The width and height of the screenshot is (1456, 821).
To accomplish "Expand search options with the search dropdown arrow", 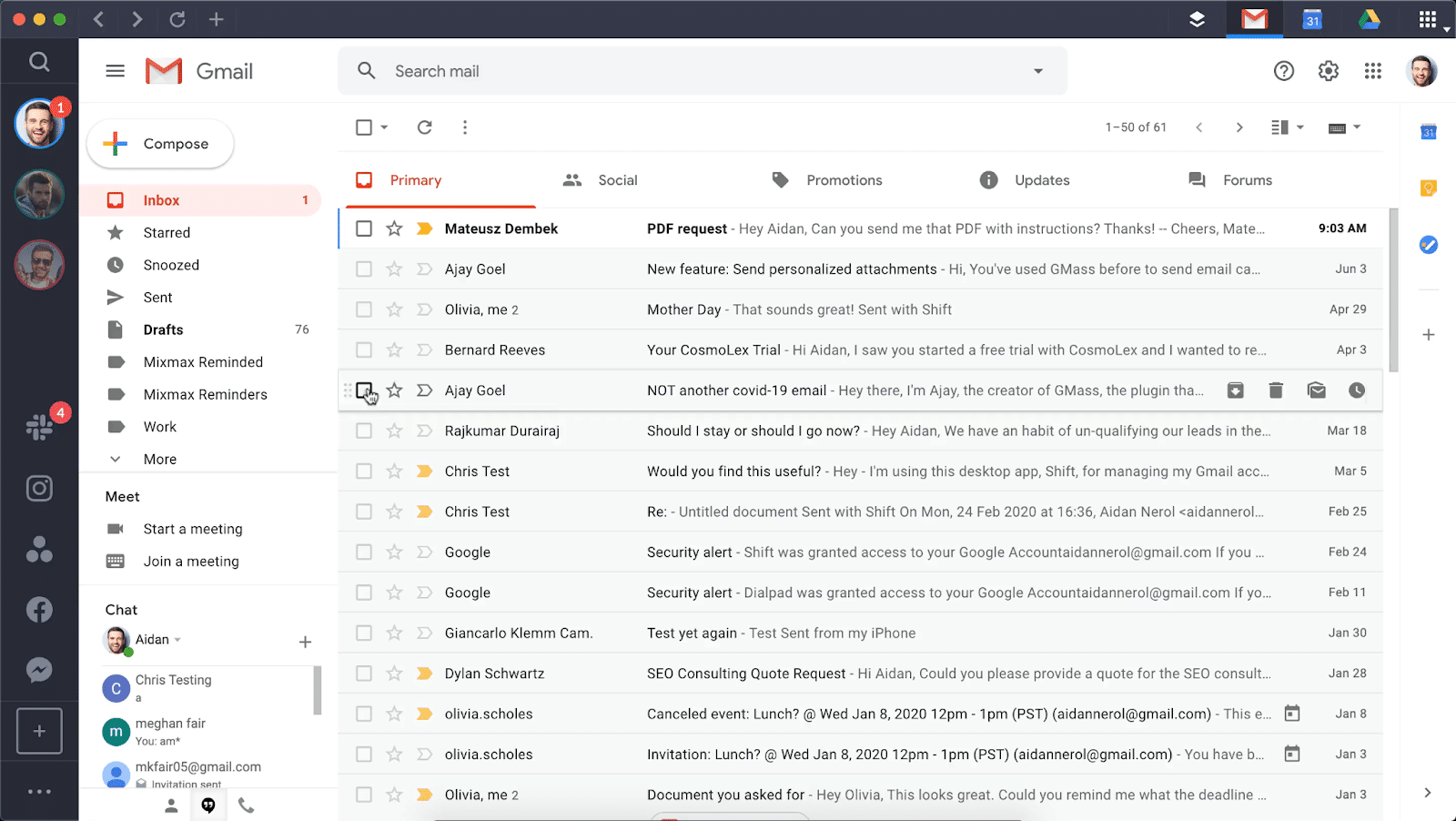I will point(1037,70).
